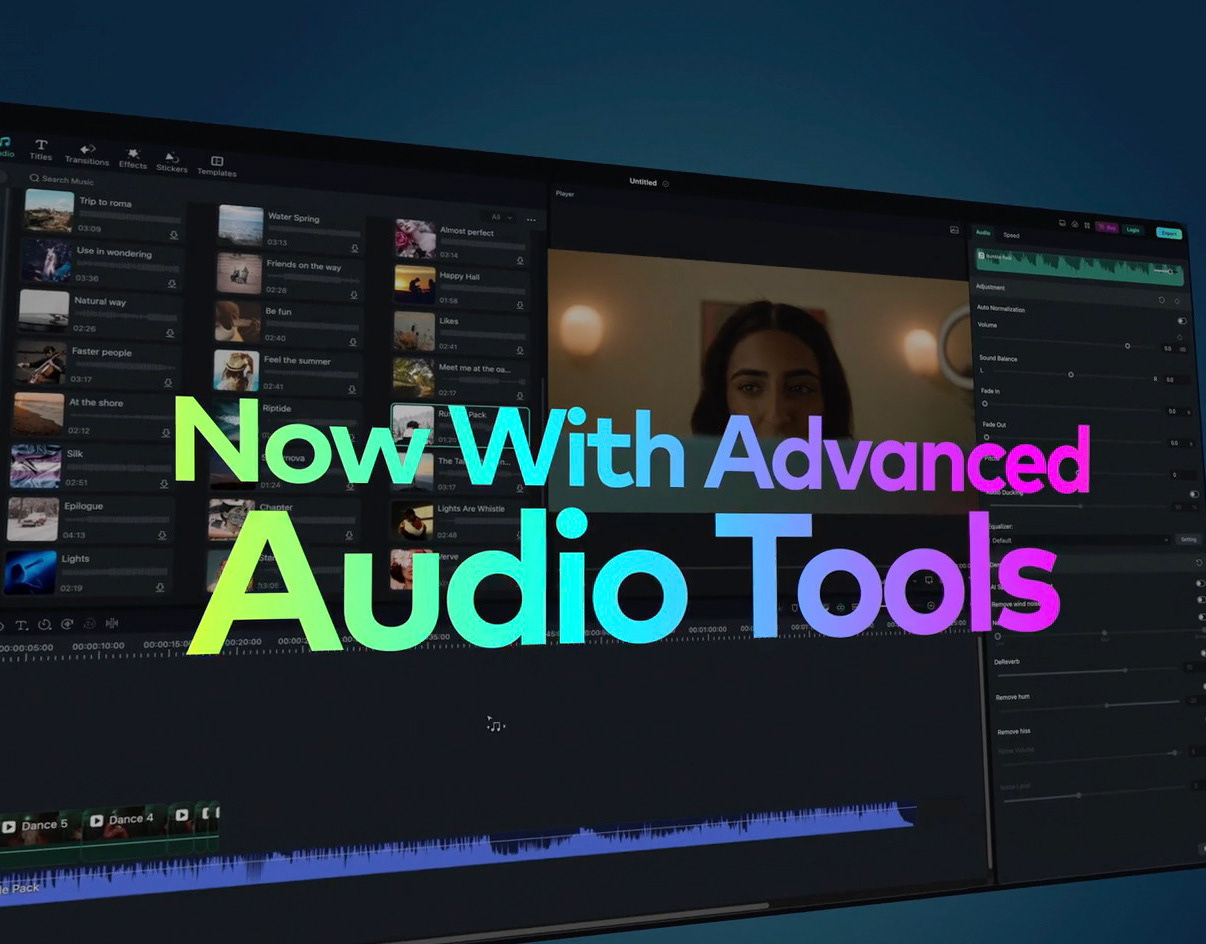Select the Lights Are Whistle thumbnail

(x=412, y=520)
